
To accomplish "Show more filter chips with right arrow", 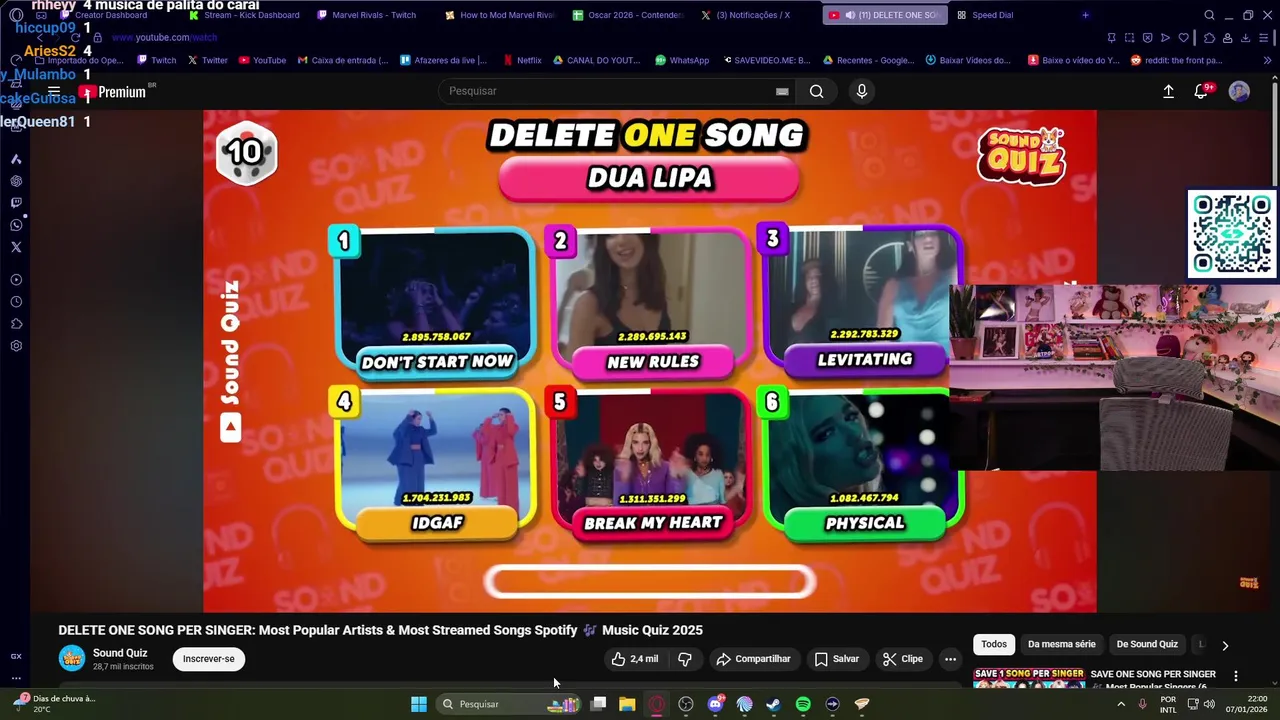I will tap(1225, 645).
